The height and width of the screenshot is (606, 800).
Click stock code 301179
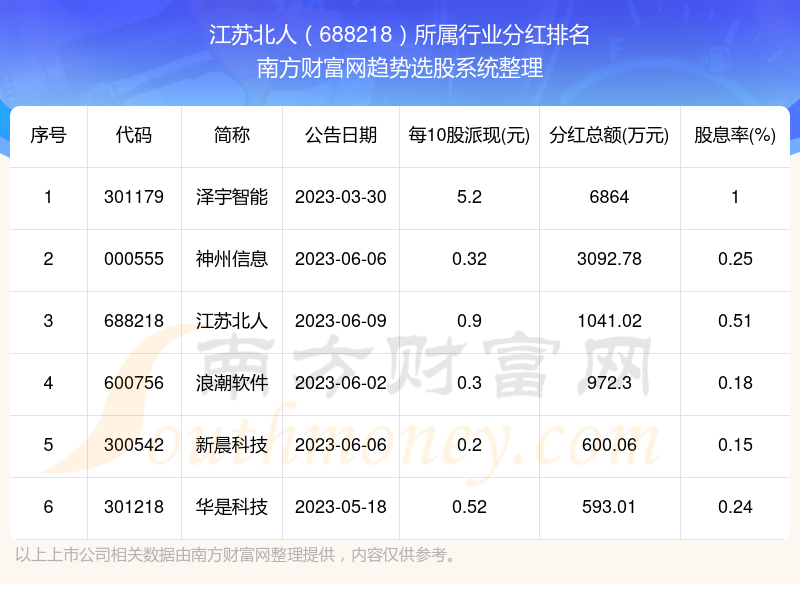click(x=134, y=197)
